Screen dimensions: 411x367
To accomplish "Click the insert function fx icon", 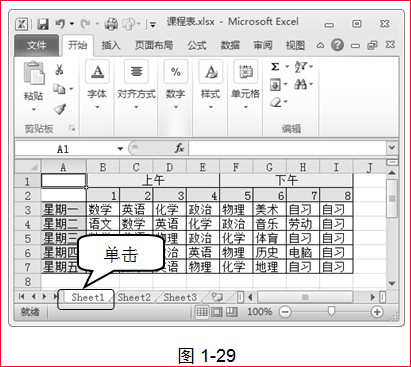I will pos(179,148).
